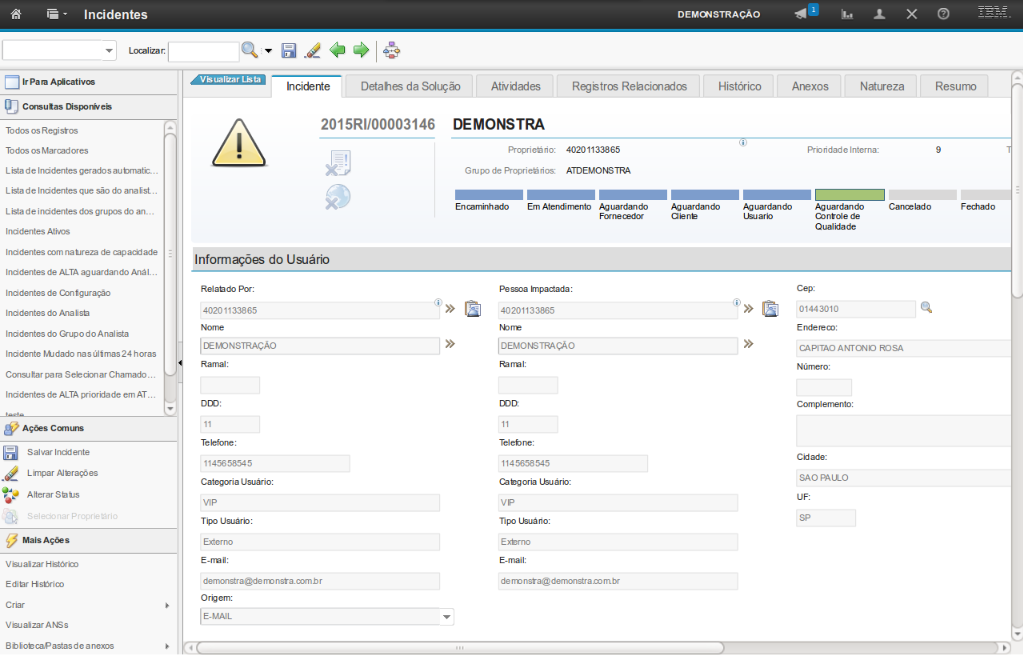Open detail menu chevrons beside Pessoa Impactada
This screenshot has height=655, width=1023.
748,309
